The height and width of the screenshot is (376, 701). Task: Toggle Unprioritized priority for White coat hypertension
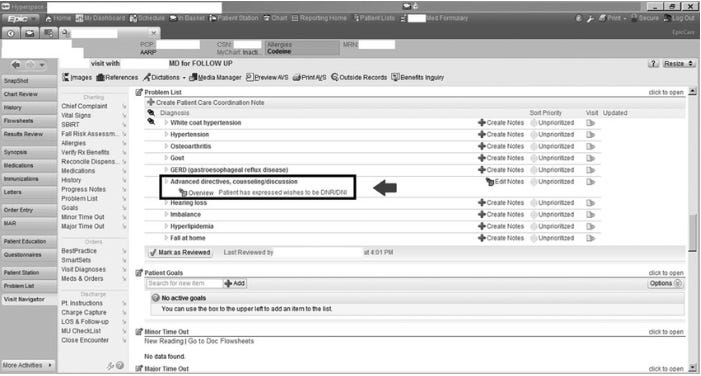click(553, 123)
